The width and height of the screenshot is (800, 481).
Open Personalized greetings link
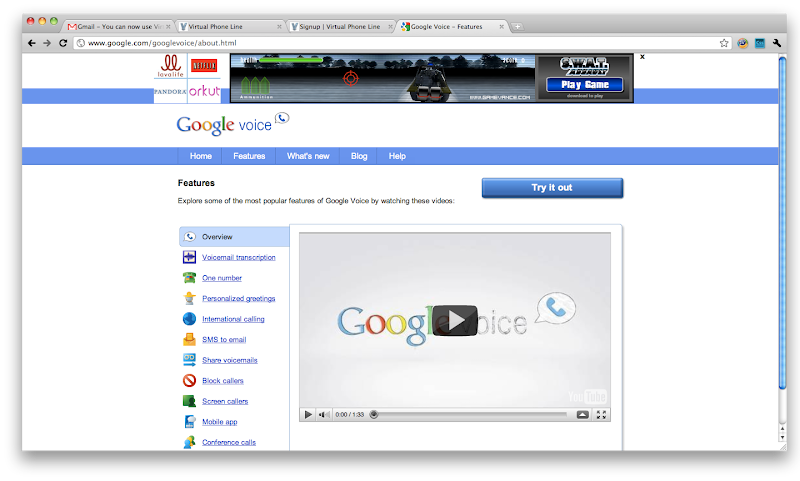(238, 298)
